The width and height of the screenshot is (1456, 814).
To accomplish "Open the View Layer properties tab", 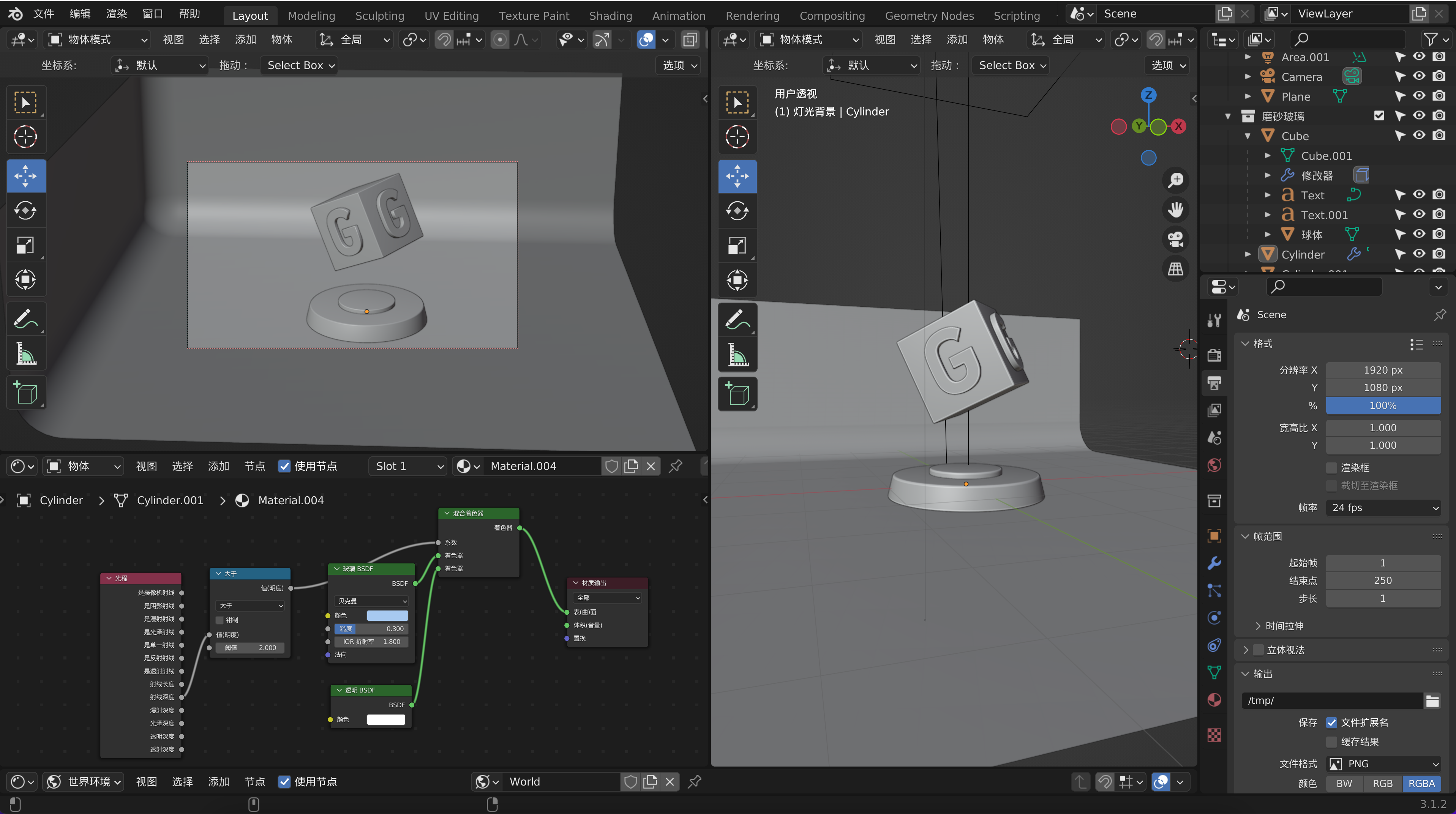I will [x=1214, y=410].
